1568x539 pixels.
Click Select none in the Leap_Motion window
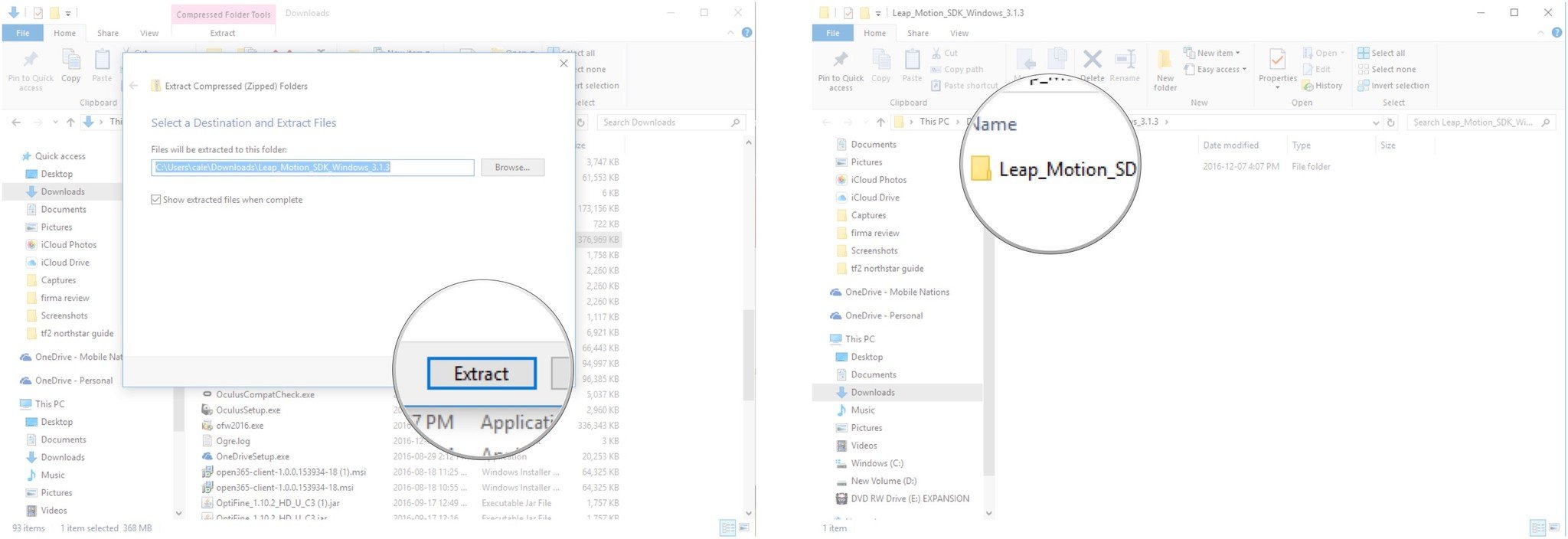click(1387, 69)
